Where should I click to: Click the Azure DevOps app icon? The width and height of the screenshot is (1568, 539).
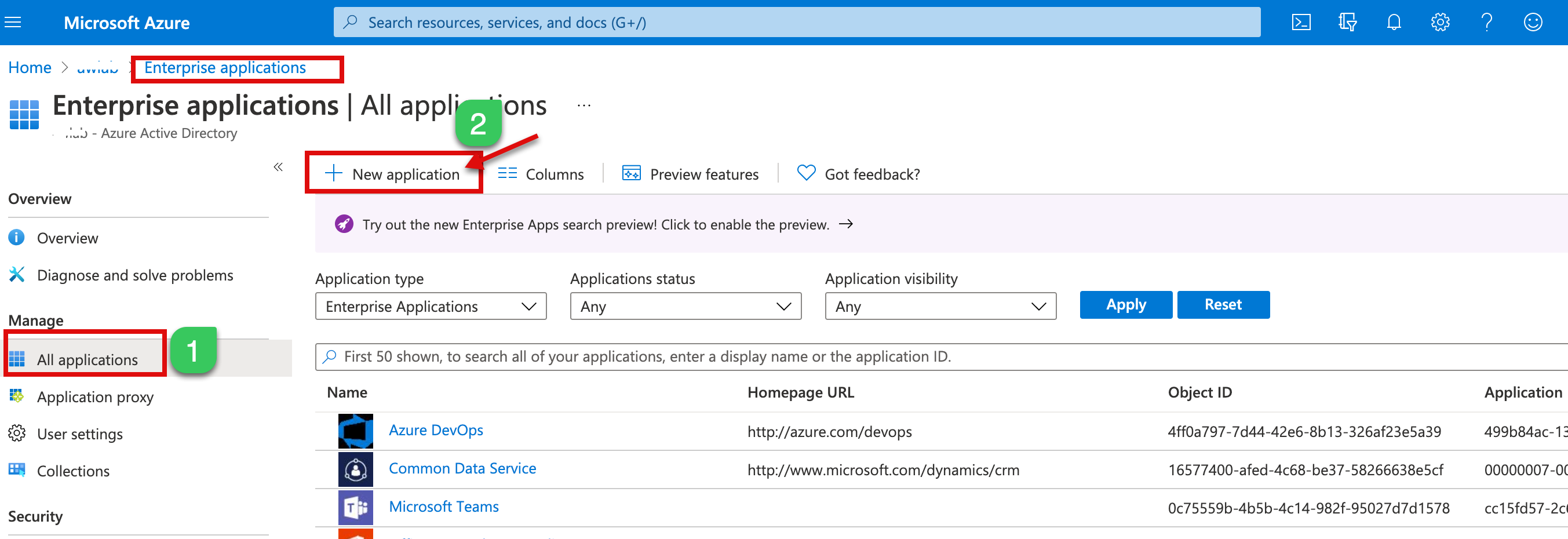(355, 431)
